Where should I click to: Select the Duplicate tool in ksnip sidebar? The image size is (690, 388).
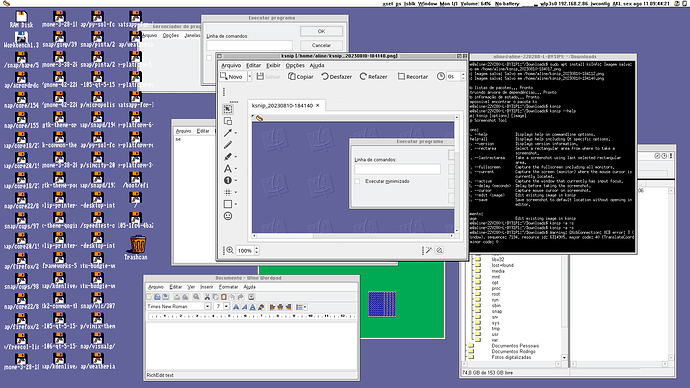point(228,121)
